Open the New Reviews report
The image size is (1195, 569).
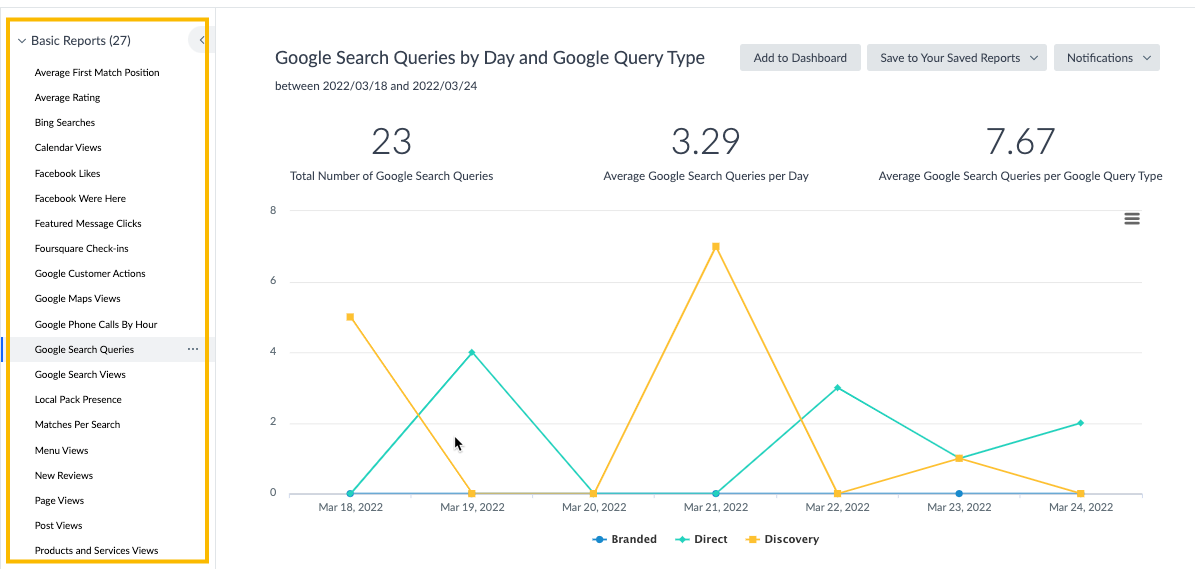(x=64, y=476)
